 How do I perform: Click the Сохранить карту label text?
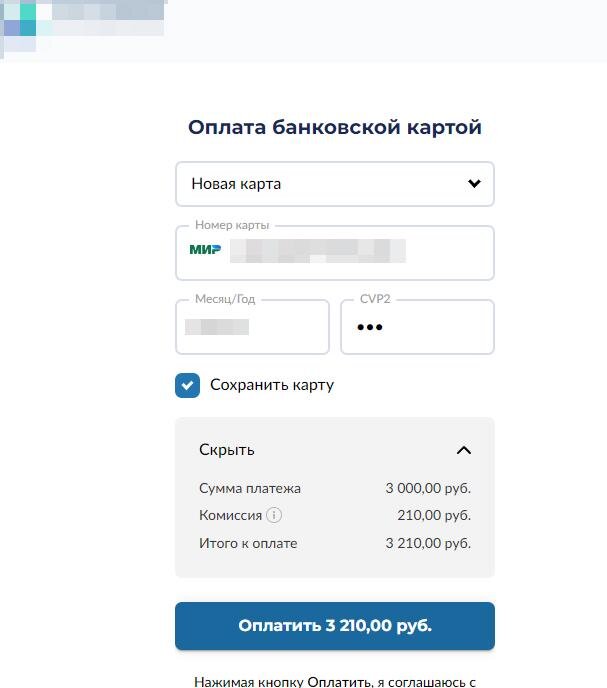271,385
